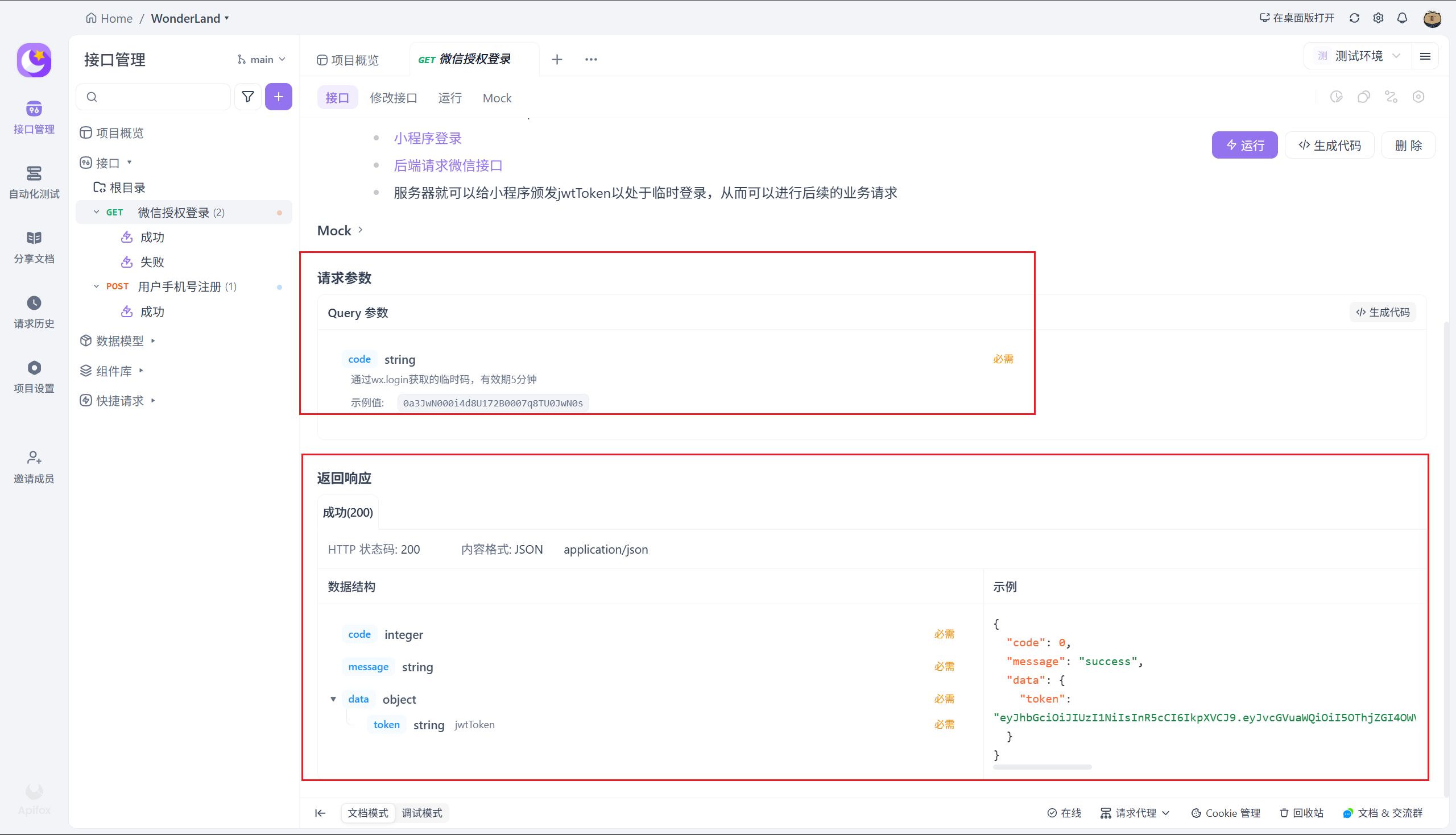Screen dimensions: 1456x835
Task: Open the notification bell
Action: tap(1402, 18)
